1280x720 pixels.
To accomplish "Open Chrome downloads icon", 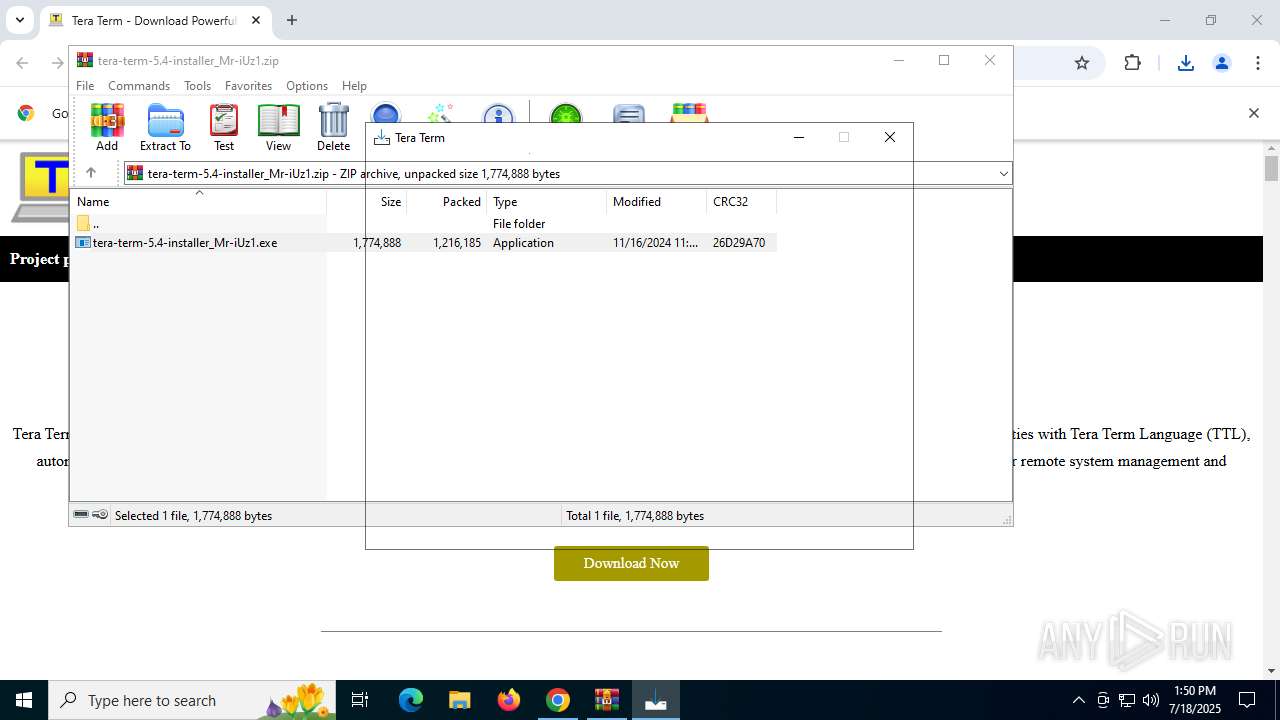I will [1186, 63].
